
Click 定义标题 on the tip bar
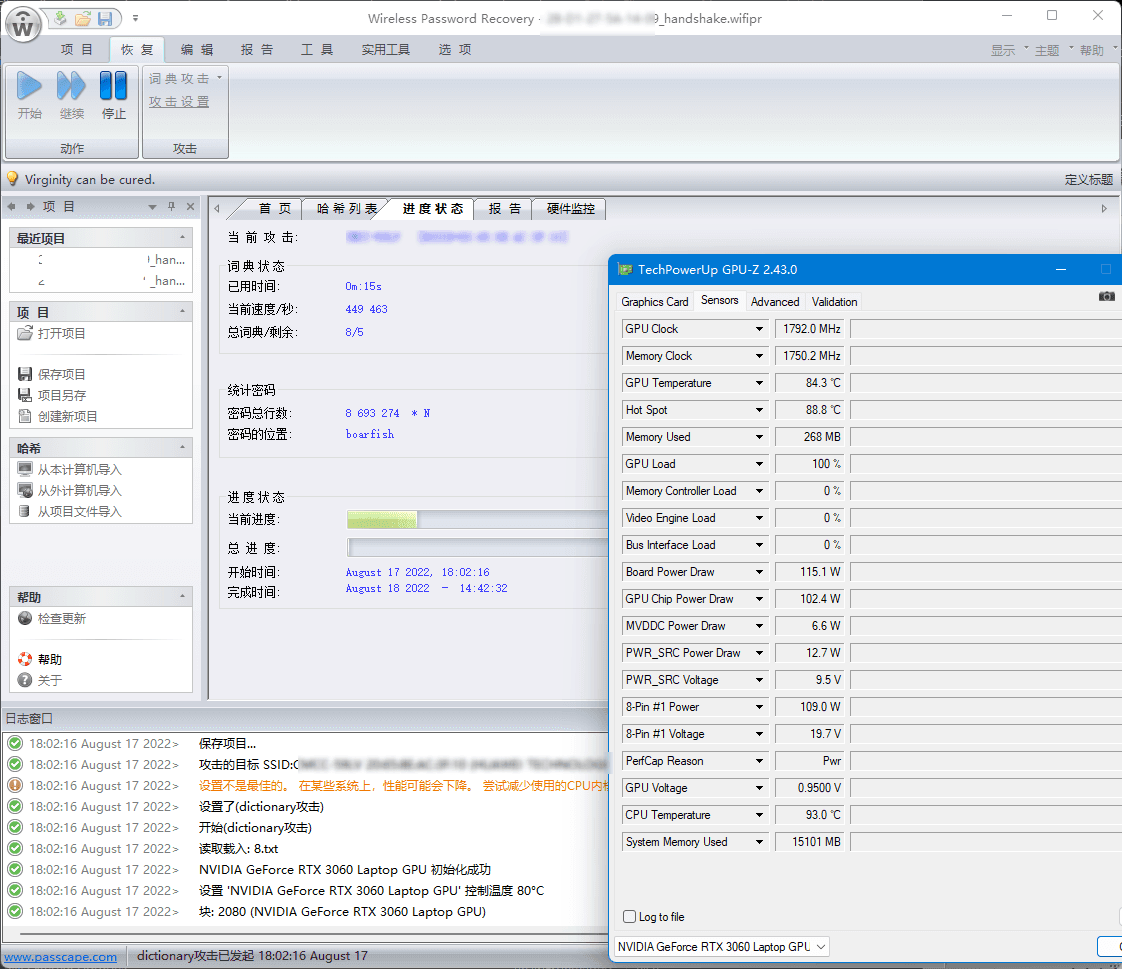click(1088, 179)
